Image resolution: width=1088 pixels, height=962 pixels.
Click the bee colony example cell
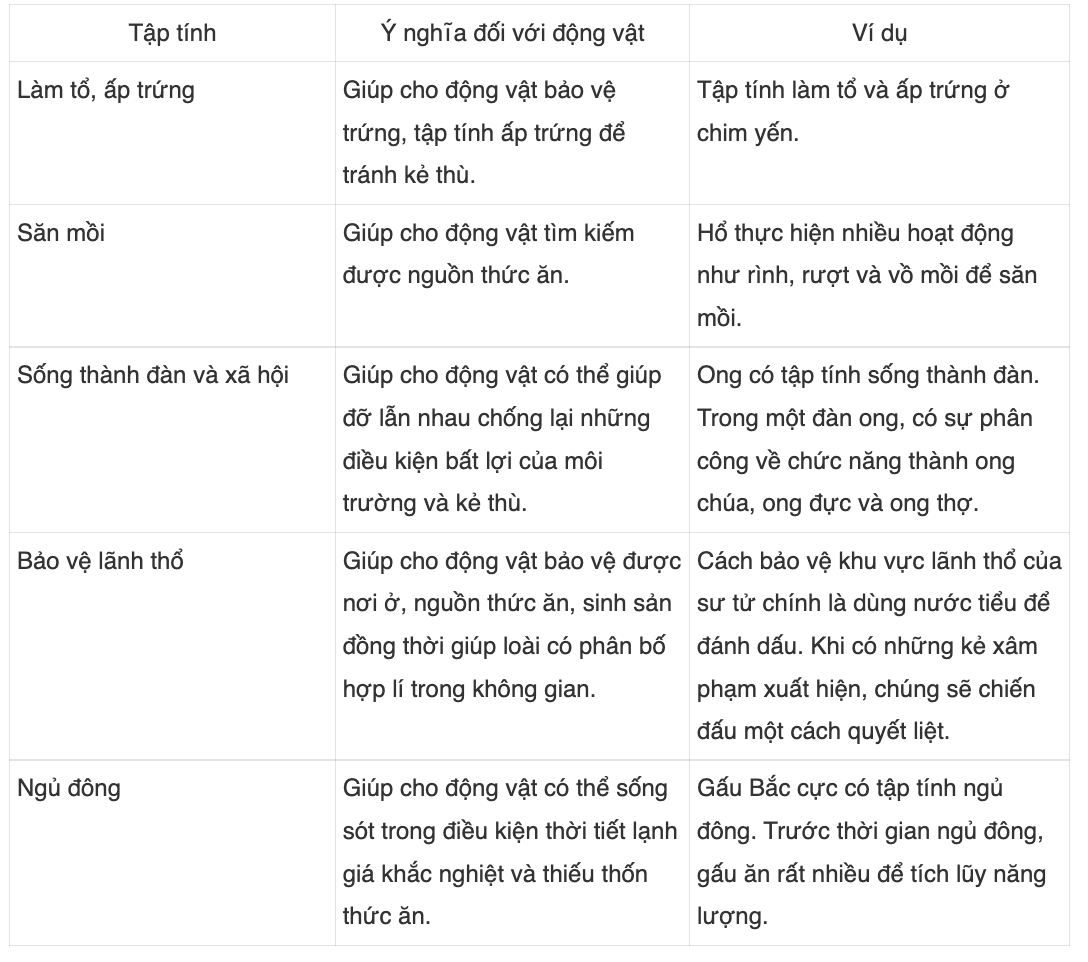tap(879, 439)
